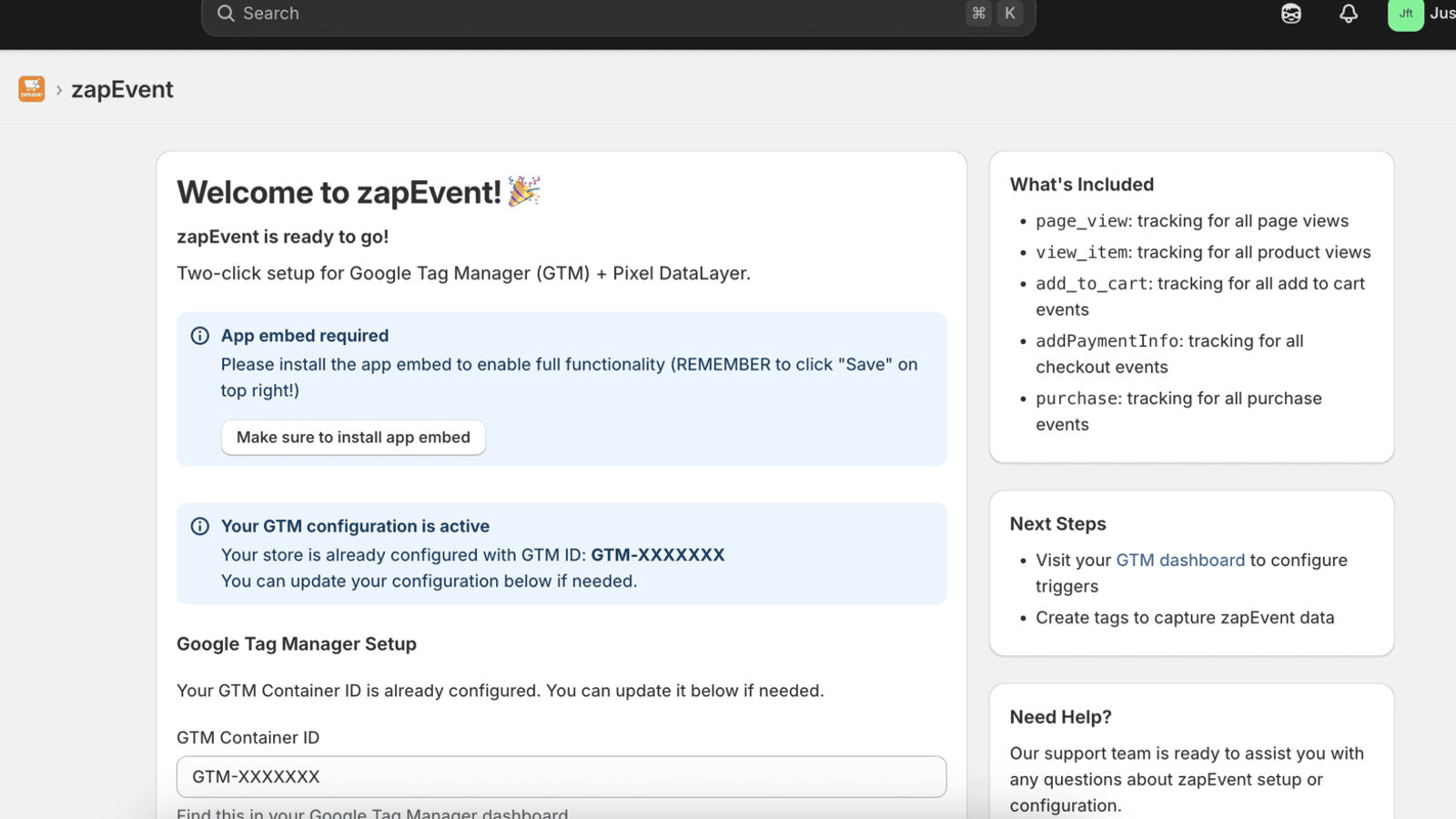Open the Jft account avatar

coord(1406,14)
